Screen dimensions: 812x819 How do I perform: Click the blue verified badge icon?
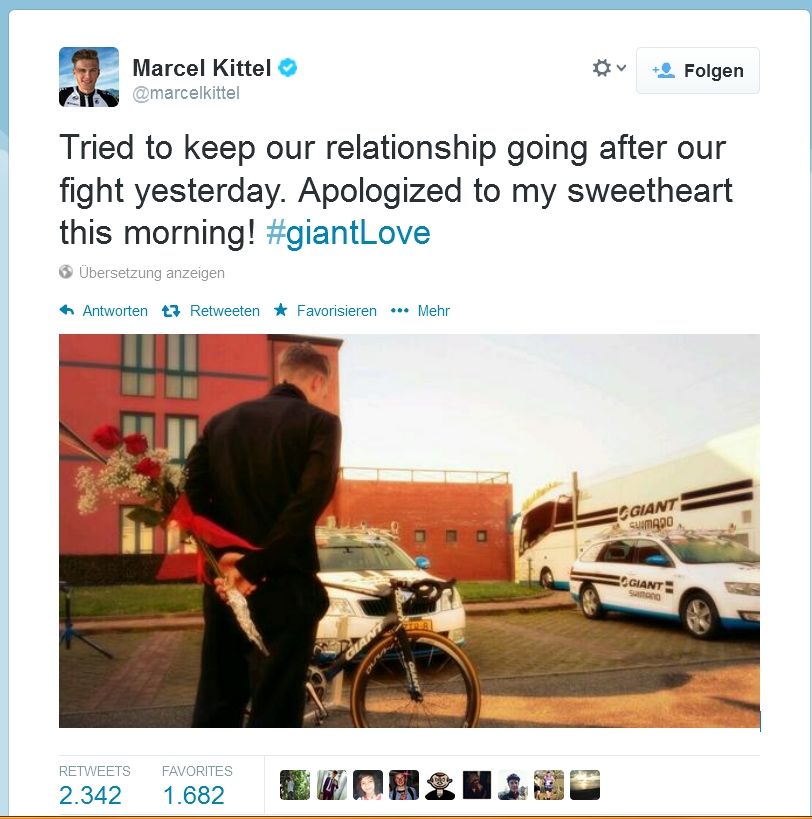coord(287,68)
